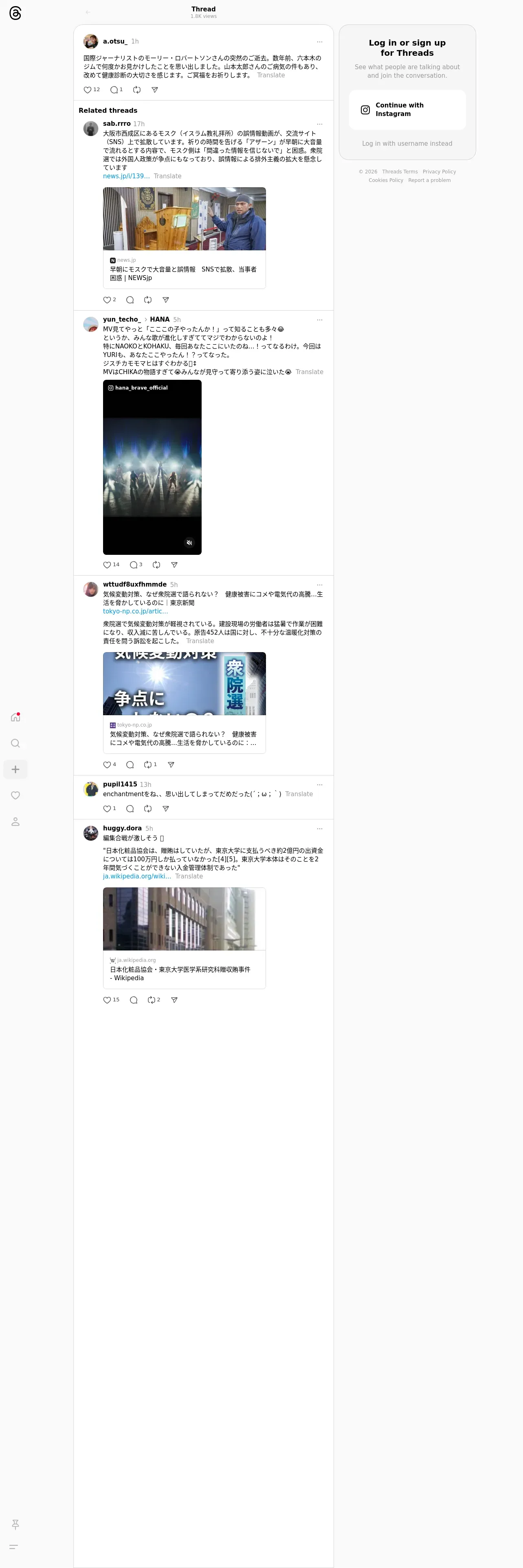Open the Wikipedia article preview image
The image size is (523, 1568).
185,919
